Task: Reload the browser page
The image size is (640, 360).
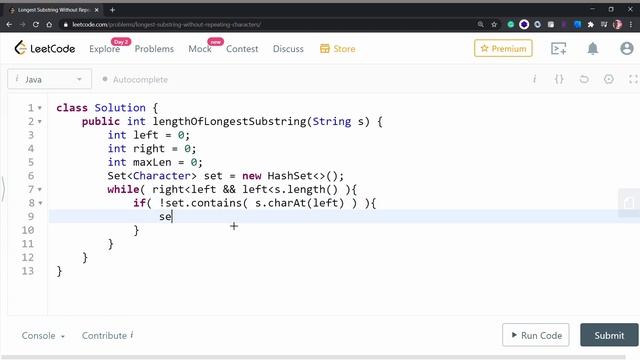Action: coord(36,24)
